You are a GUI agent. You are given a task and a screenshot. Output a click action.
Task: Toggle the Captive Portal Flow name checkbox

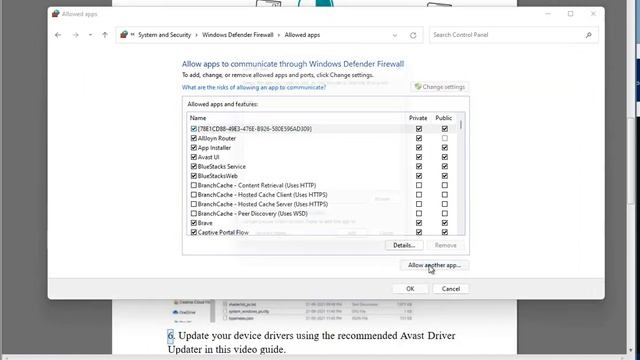(x=194, y=232)
